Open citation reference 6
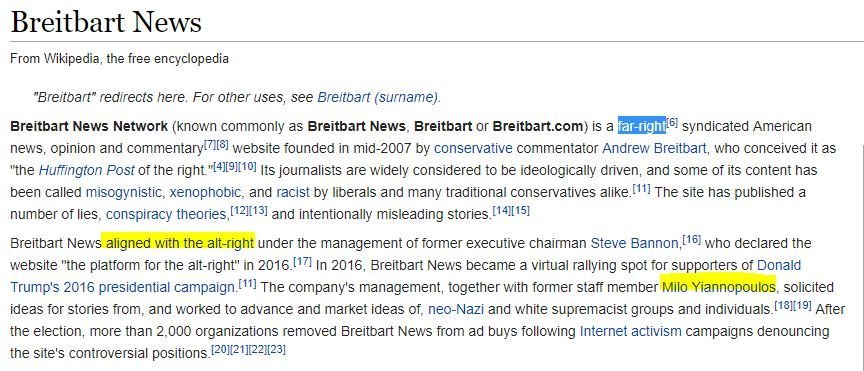Screen dimensions: 864x371 (x=672, y=122)
